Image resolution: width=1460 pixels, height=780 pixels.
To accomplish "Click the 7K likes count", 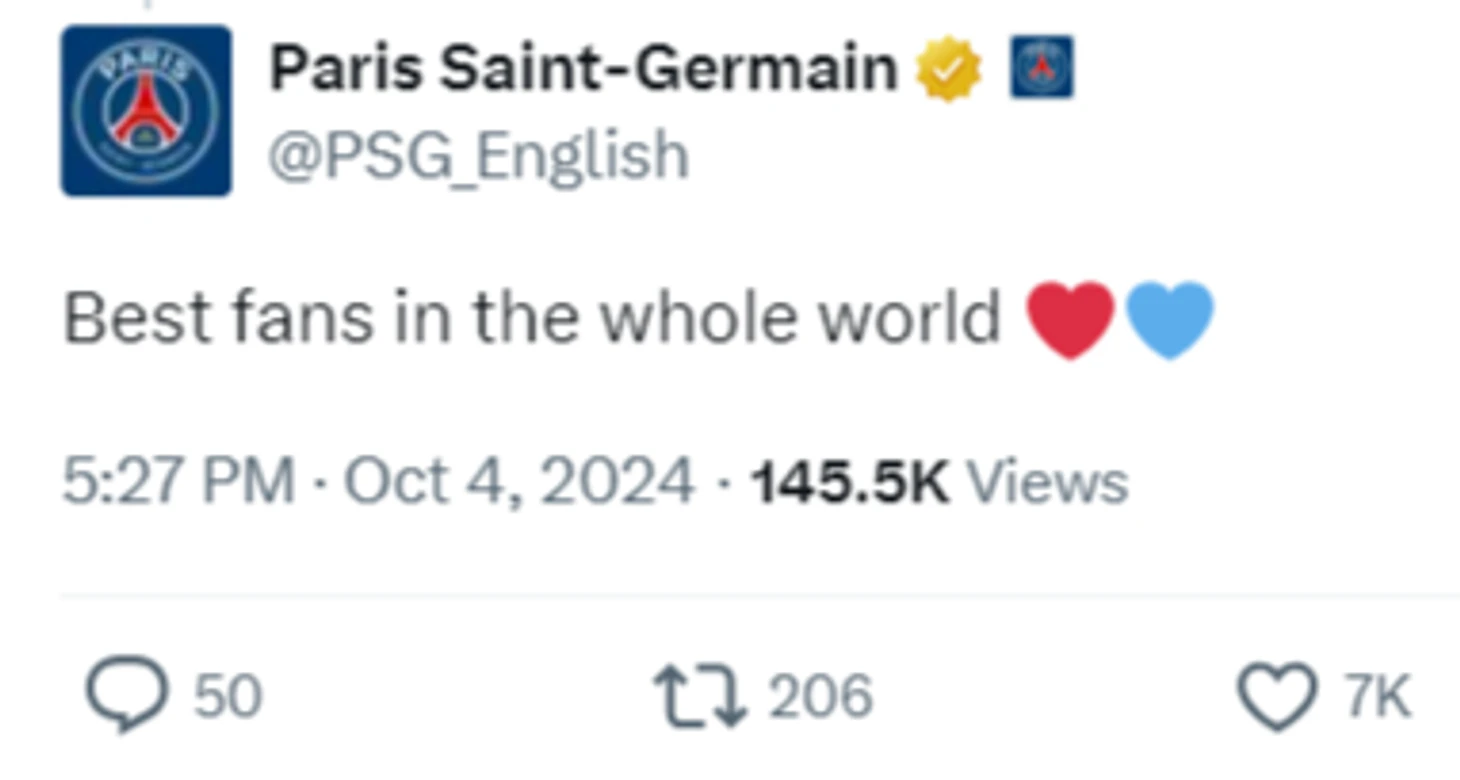I will pyautogui.click(x=1377, y=696).
